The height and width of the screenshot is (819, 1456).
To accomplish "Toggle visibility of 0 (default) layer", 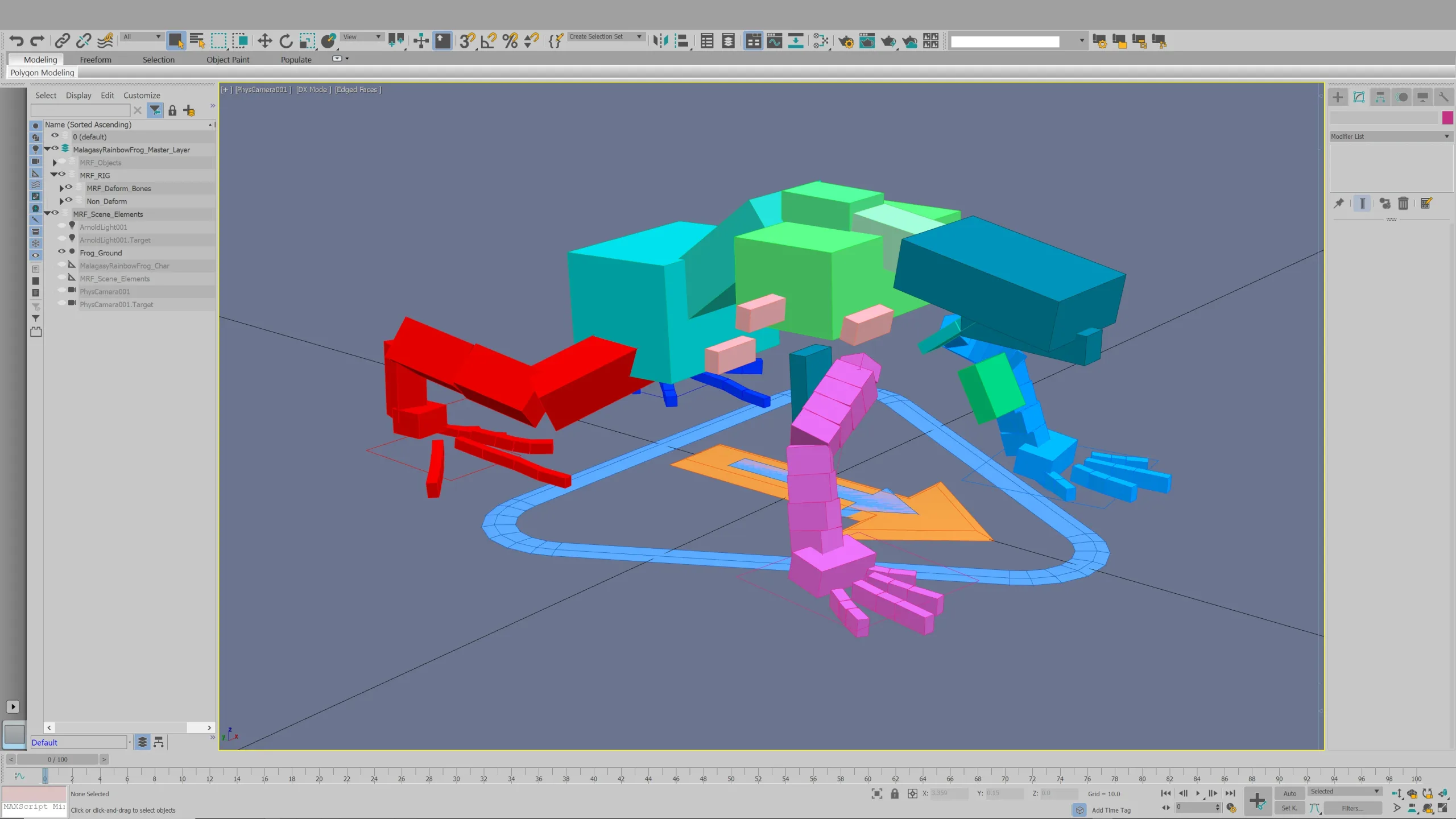I will 55,136.
